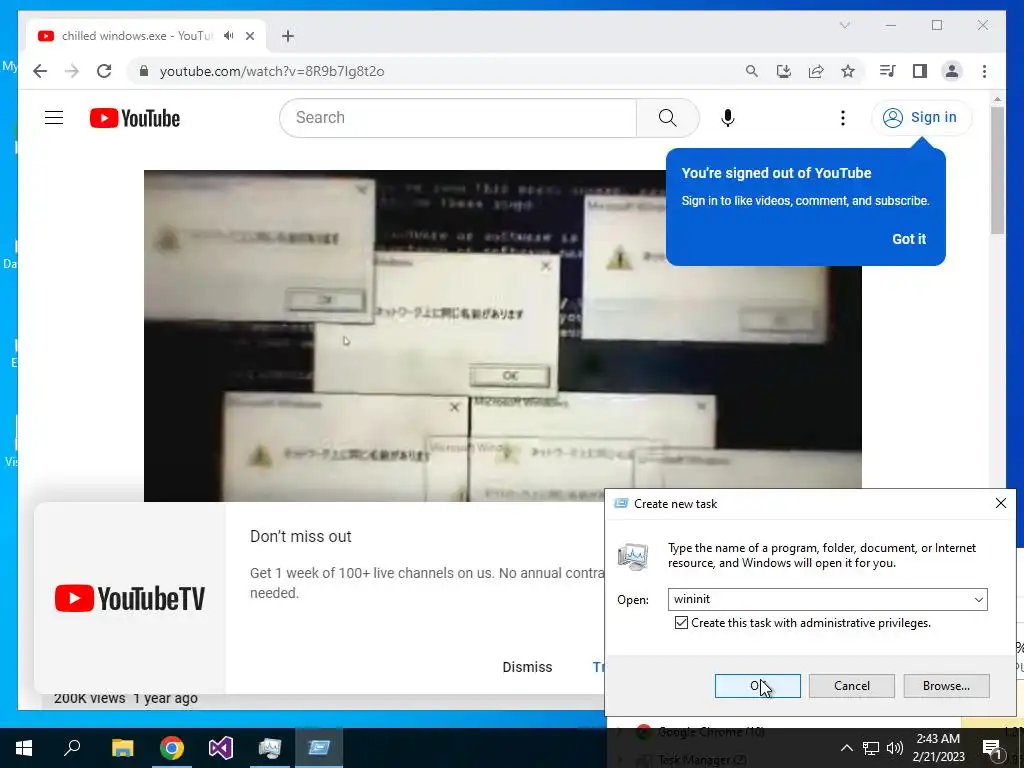View site info via the lock icon

(144, 71)
